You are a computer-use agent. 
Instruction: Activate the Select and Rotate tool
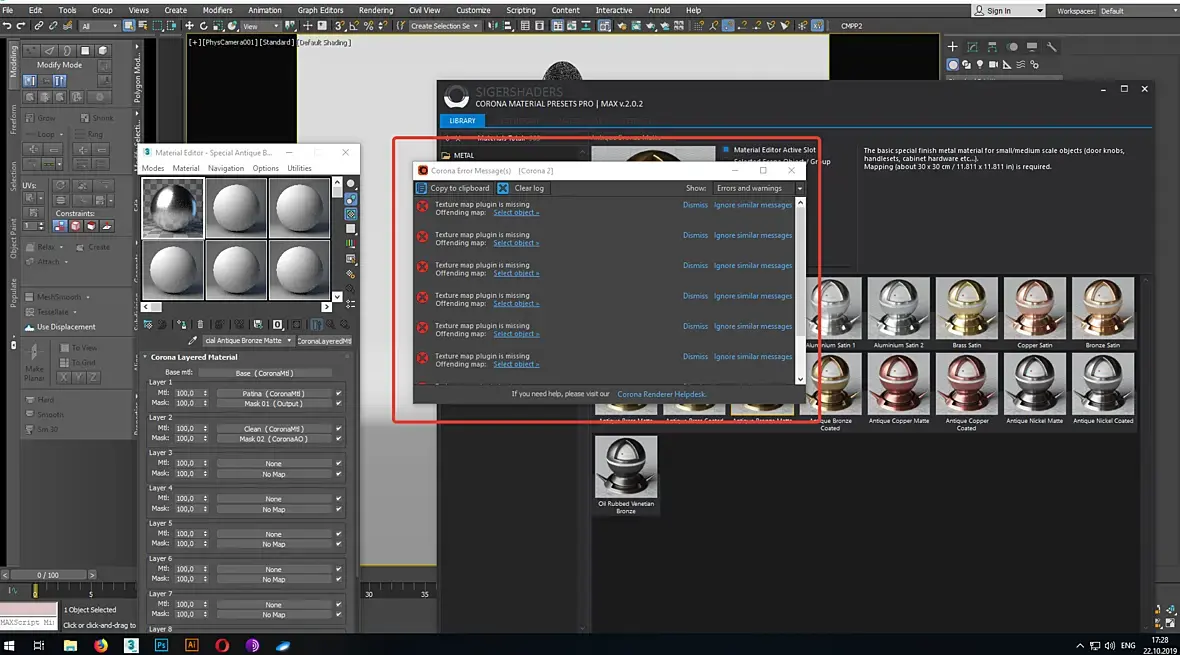pyautogui.click(x=204, y=26)
